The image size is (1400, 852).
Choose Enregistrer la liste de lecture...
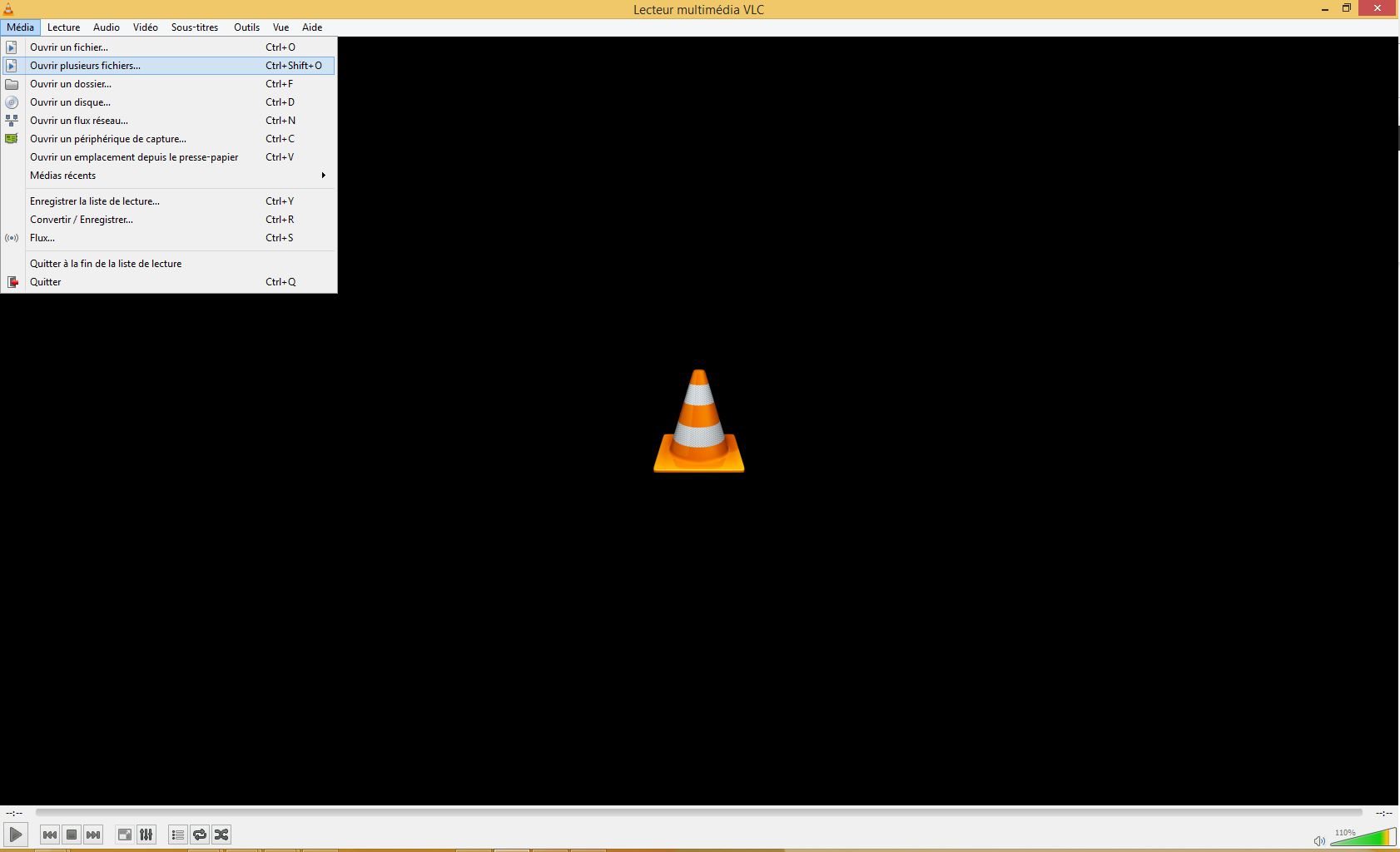click(x=169, y=201)
